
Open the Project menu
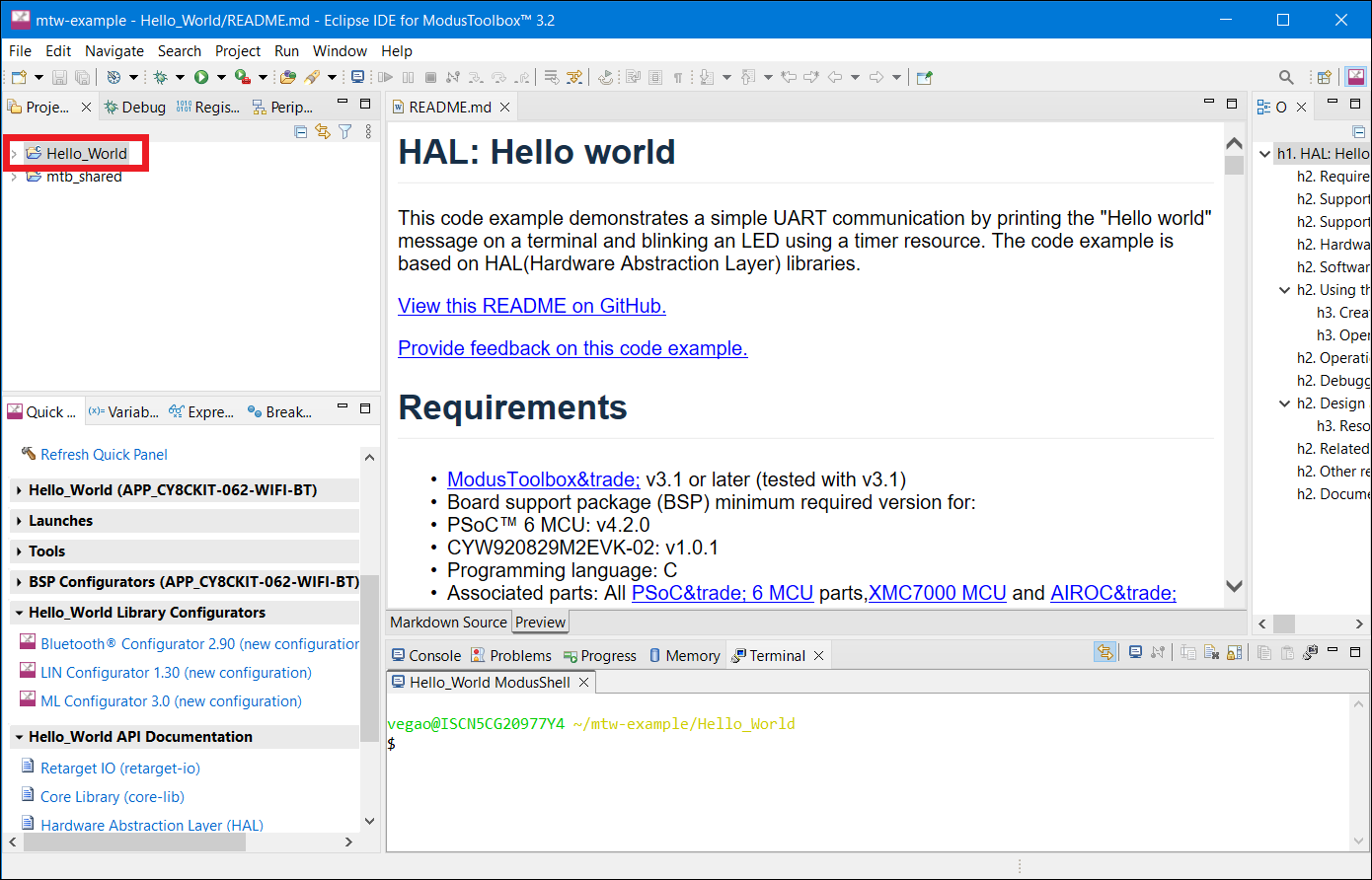[x=238, y=50]
